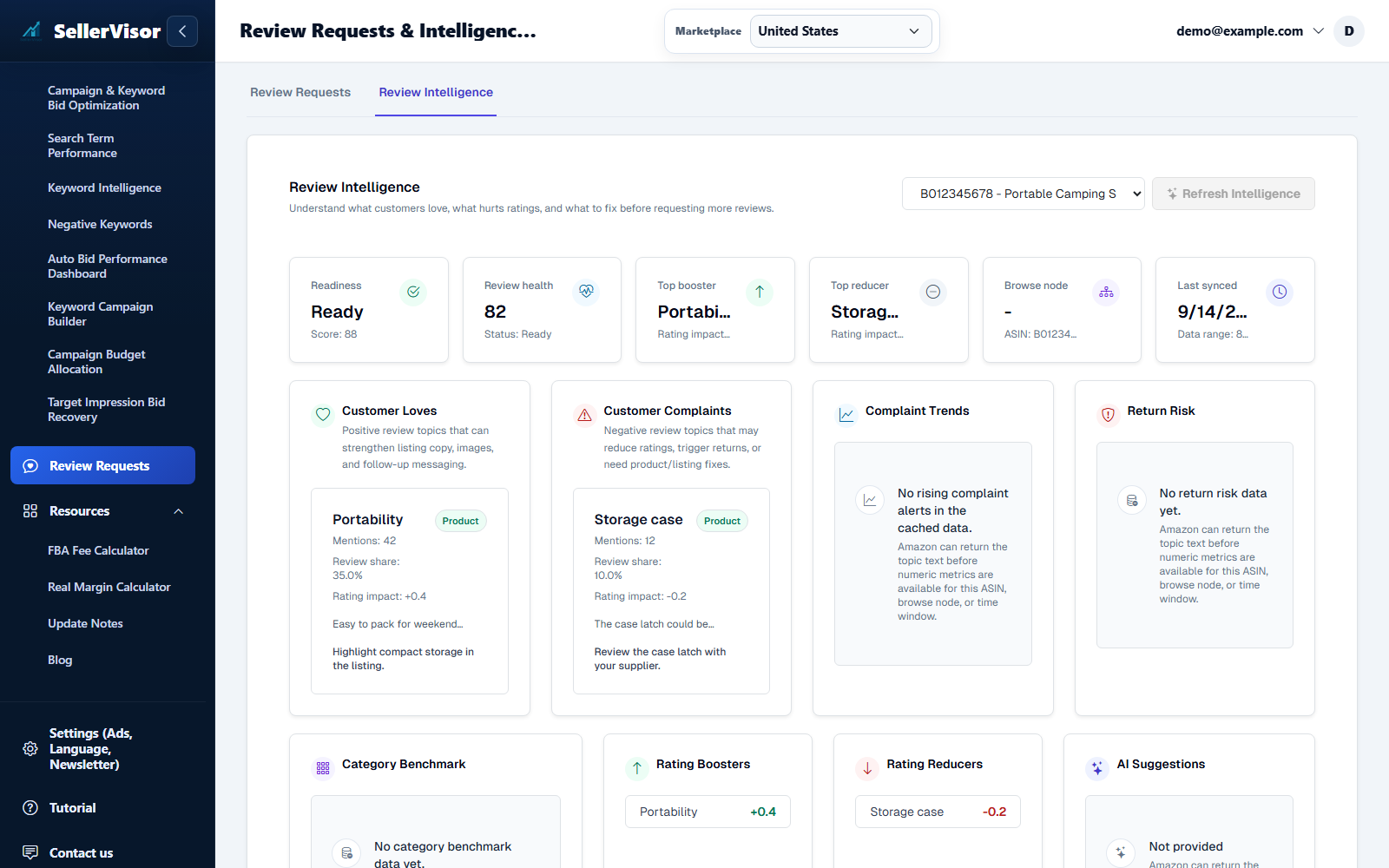1389x868 pixels.
Task: Click the Refresh Intelligence button
Action: 1233,194
